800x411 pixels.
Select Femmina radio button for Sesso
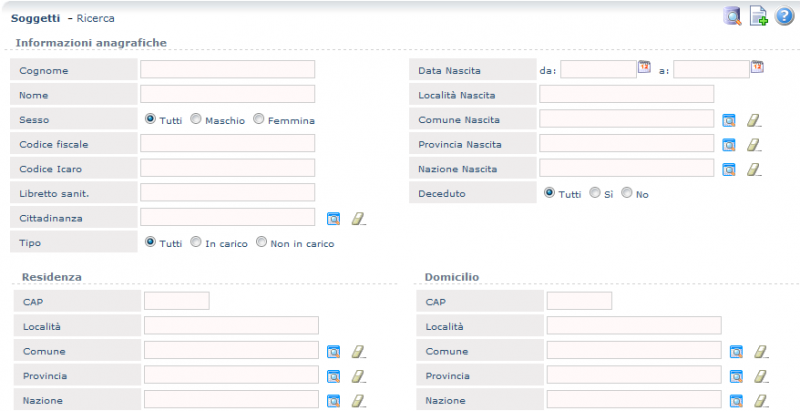[x=259, y=119]
